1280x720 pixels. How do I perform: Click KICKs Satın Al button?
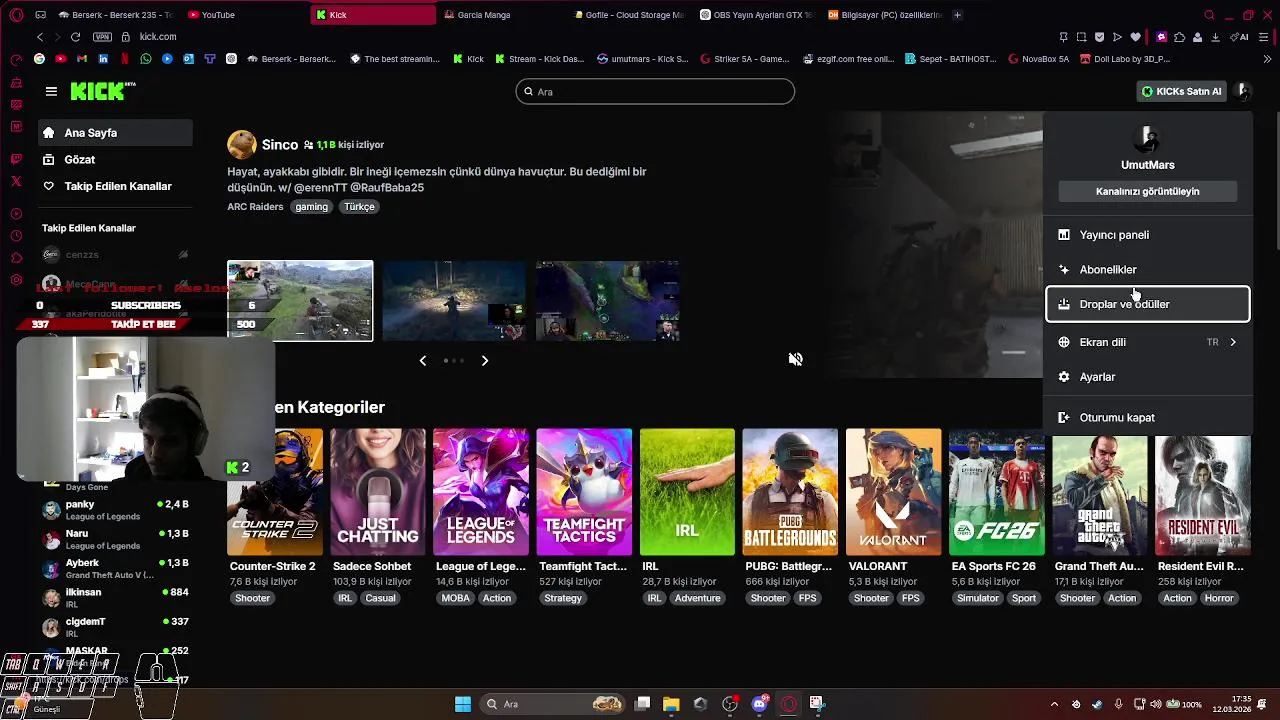click(1181, 91)
